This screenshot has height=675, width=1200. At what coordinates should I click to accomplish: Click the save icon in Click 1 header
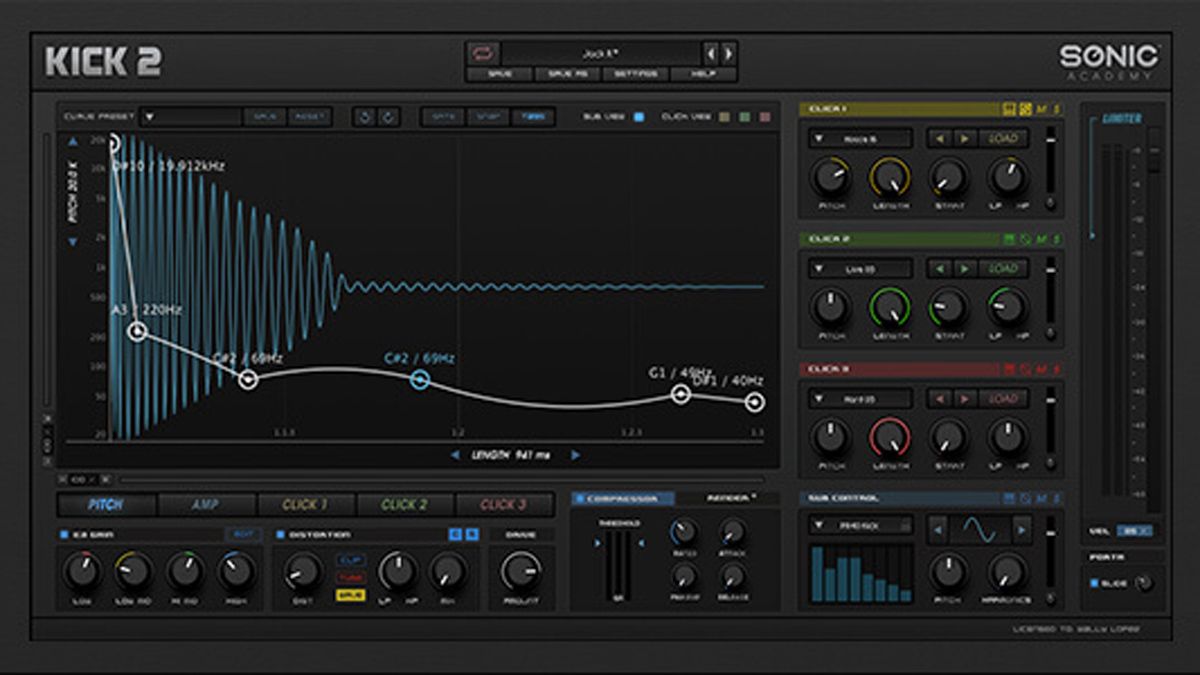coord(1008,108)
